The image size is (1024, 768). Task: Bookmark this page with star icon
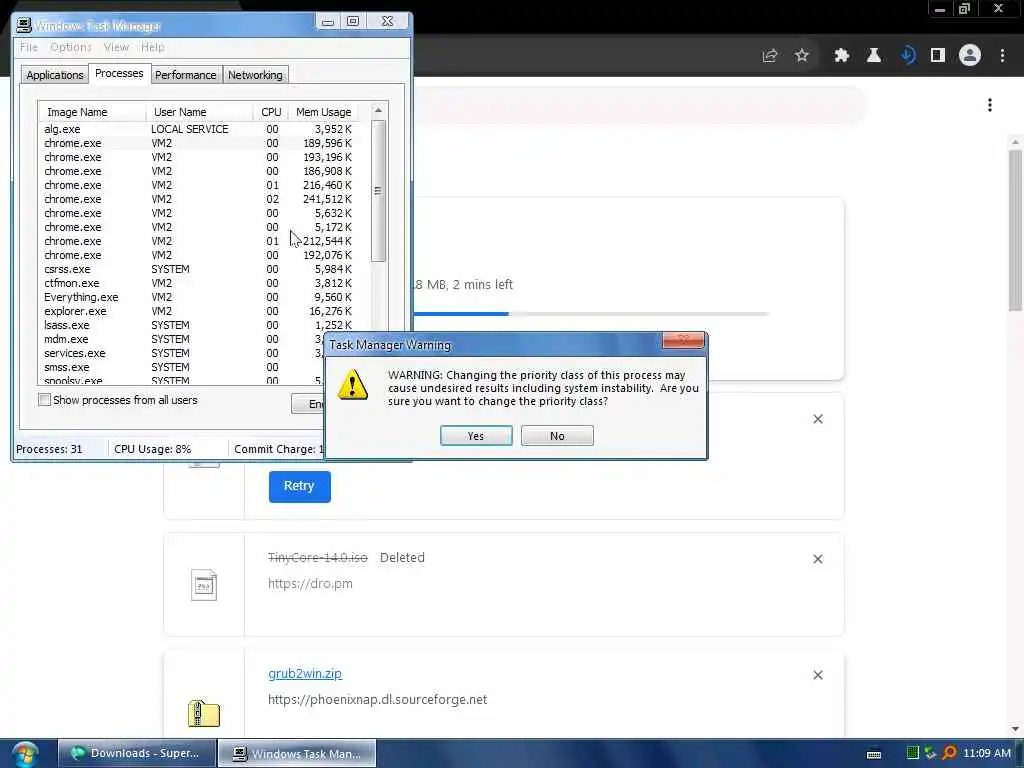tap(802, 56)
